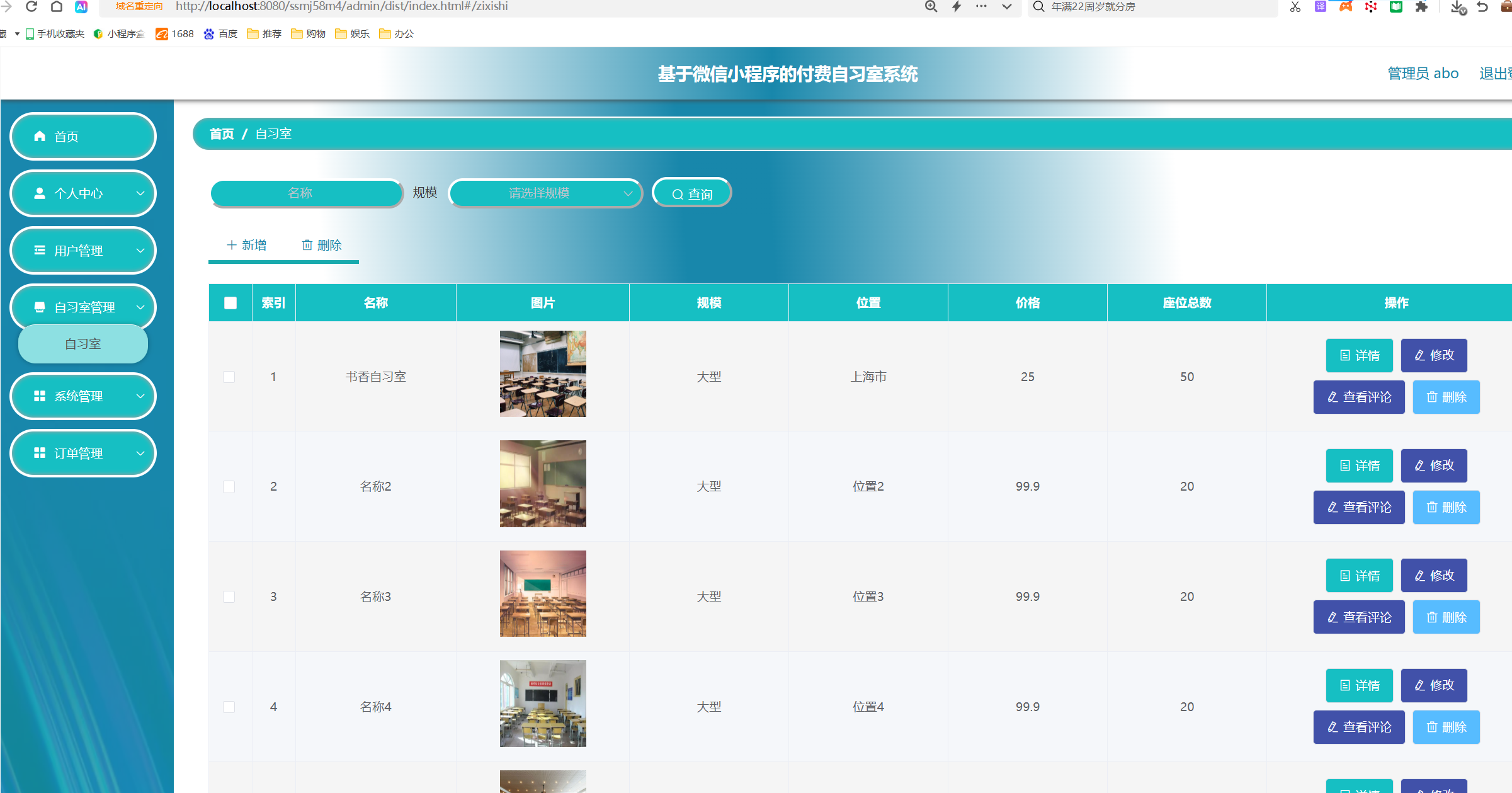Open the 娱乐 bookmarks folder
The width and height of the screenshot is (1512, 793).
(353, 33)
